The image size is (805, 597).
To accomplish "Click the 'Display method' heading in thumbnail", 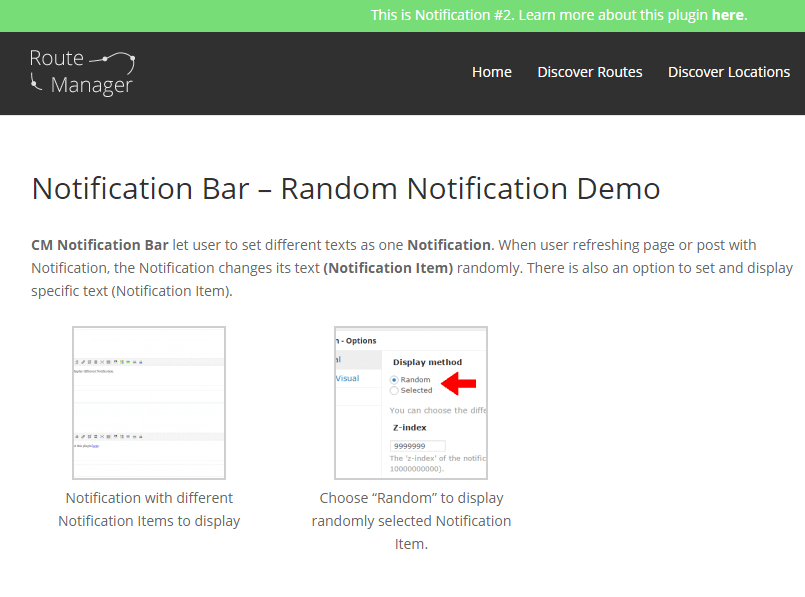I will tap(426, 362).
